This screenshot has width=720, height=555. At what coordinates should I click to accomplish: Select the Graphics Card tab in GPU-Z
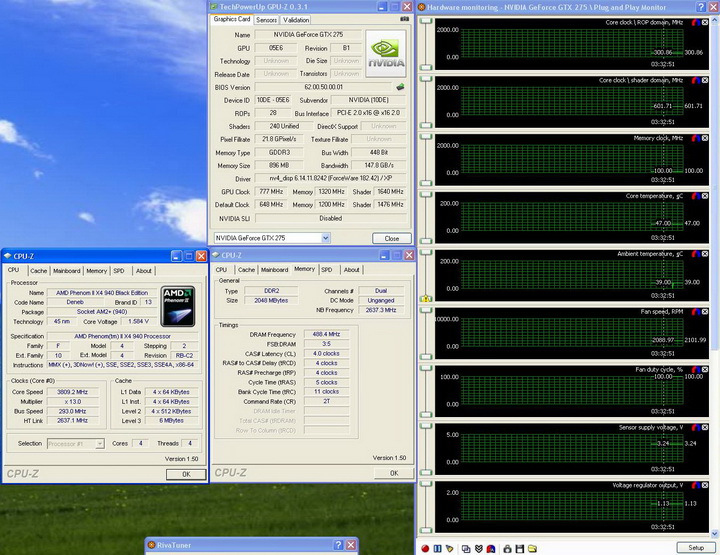[x=232, y=19]
